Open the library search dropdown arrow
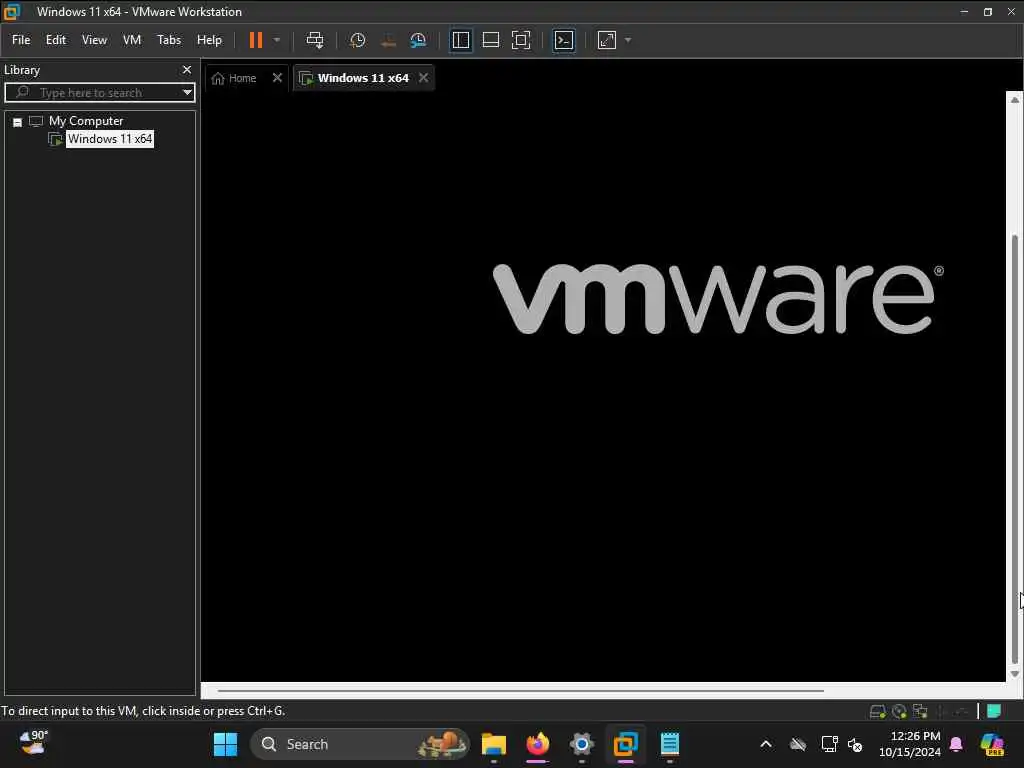Screen dimensions: 1024x768 (187, 92)
